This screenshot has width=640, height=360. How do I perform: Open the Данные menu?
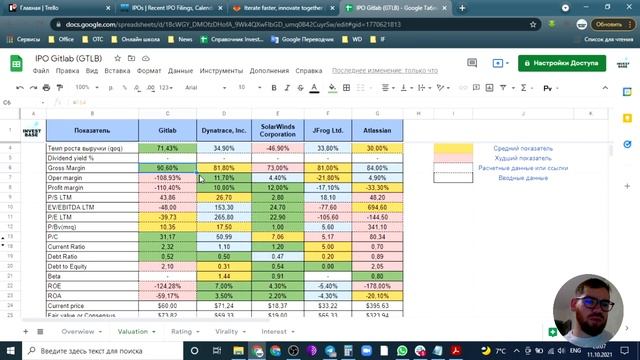click(180, 71)
